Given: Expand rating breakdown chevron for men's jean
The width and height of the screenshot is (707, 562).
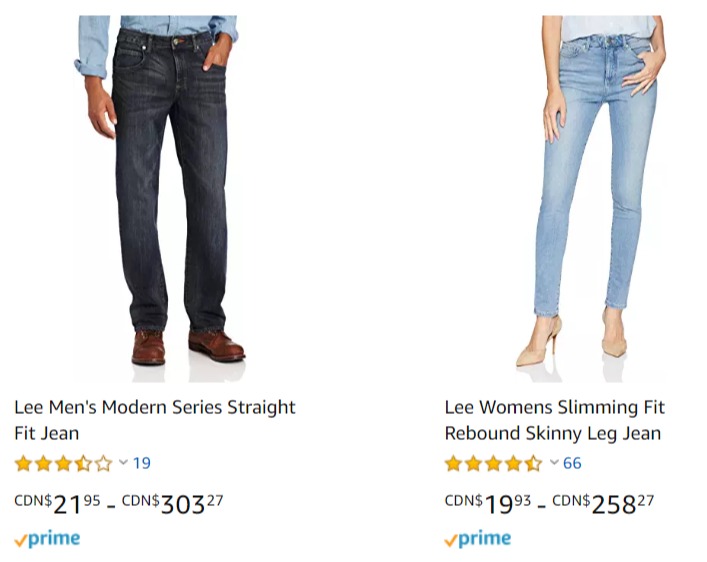Looking at the screenshot, I should click(x=123, y=462).
